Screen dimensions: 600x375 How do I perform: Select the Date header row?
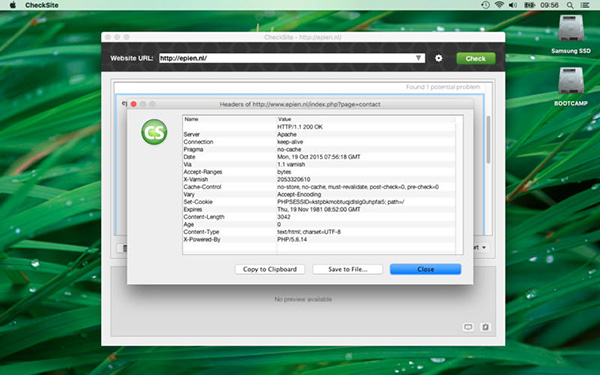tap(319, 157)
